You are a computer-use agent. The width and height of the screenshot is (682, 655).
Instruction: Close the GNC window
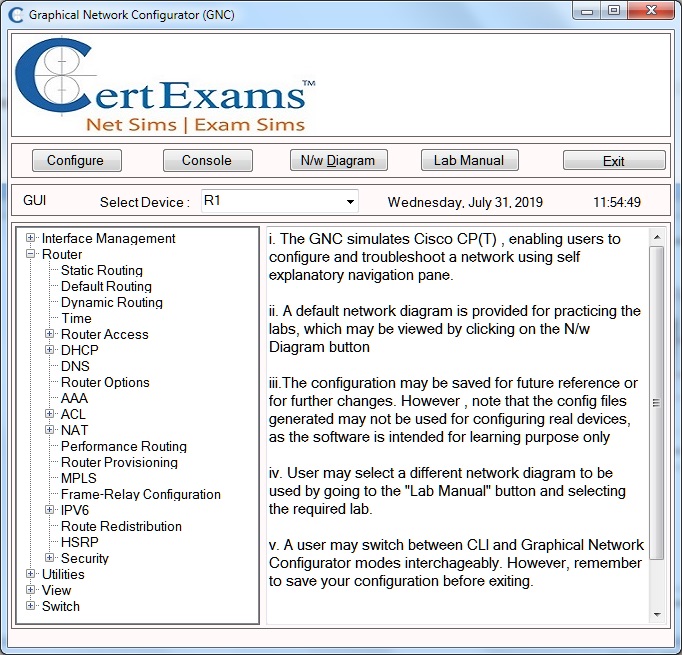click(651, 10)
